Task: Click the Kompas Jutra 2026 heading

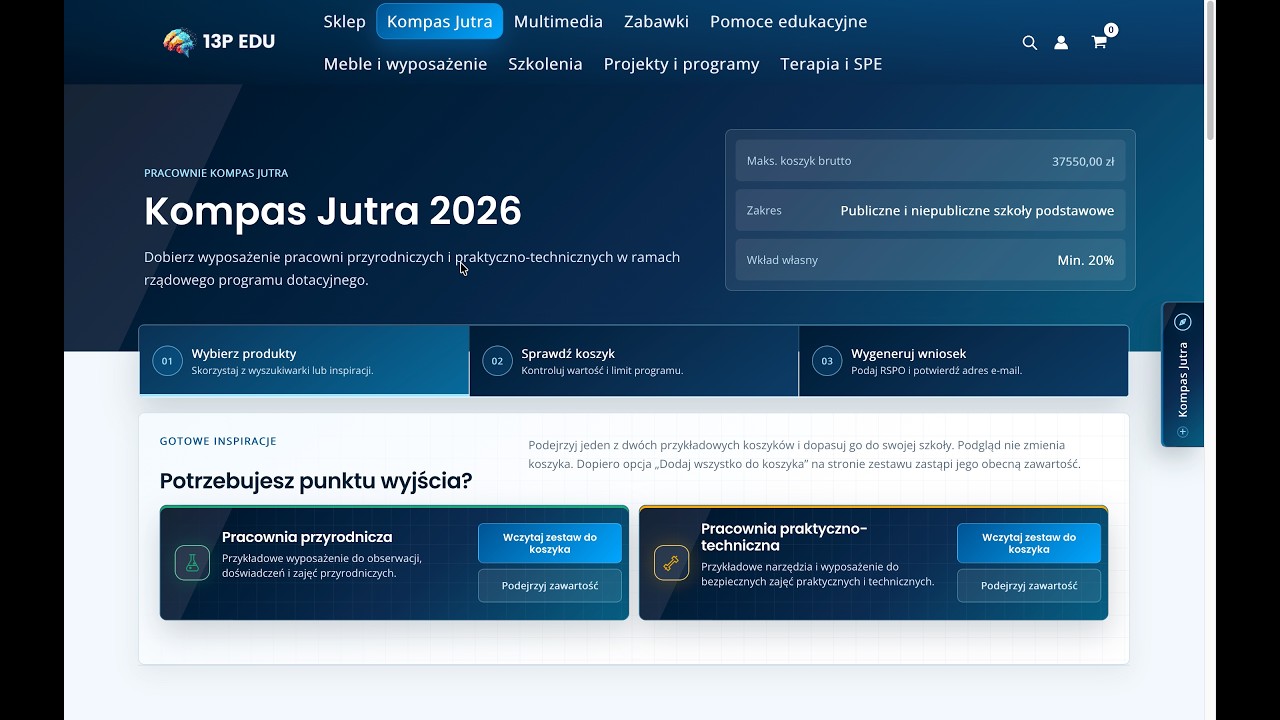Action: [333, 211]
